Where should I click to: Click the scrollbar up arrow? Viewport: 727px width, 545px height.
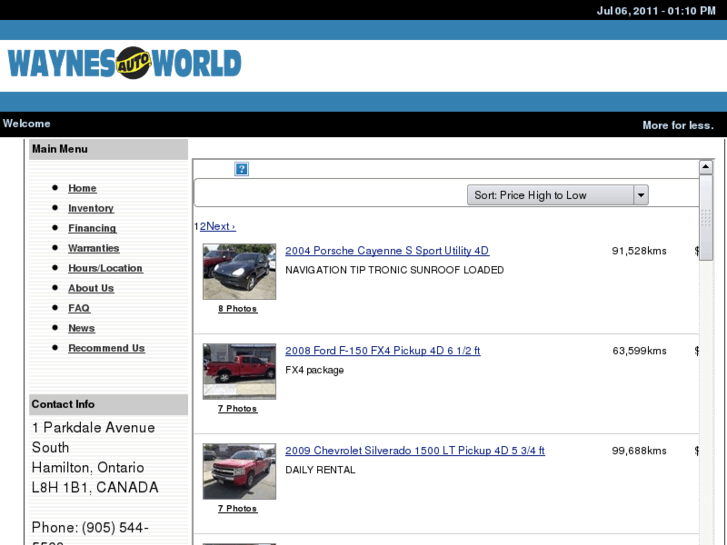pyautogui.click(x=706, y=167)
